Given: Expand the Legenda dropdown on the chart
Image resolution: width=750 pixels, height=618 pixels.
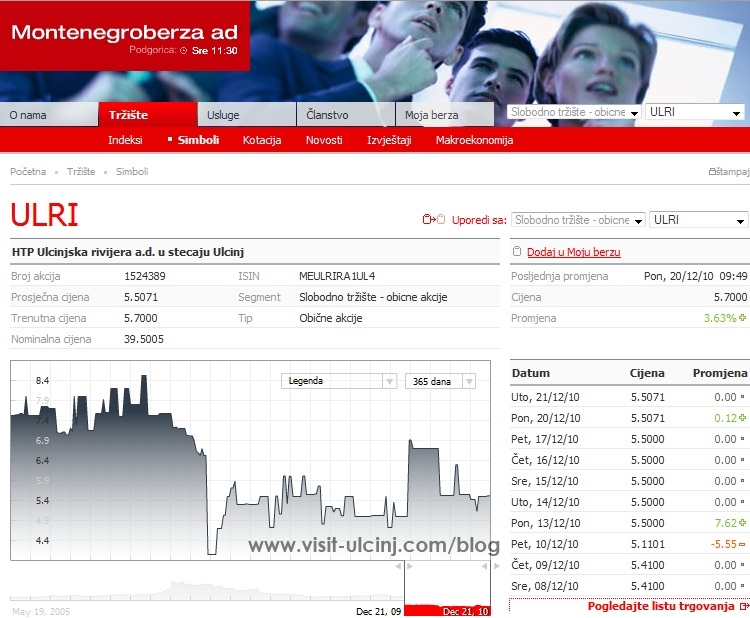Looking at the screenshot, I should pyautogui.click(x=339, y=381).
